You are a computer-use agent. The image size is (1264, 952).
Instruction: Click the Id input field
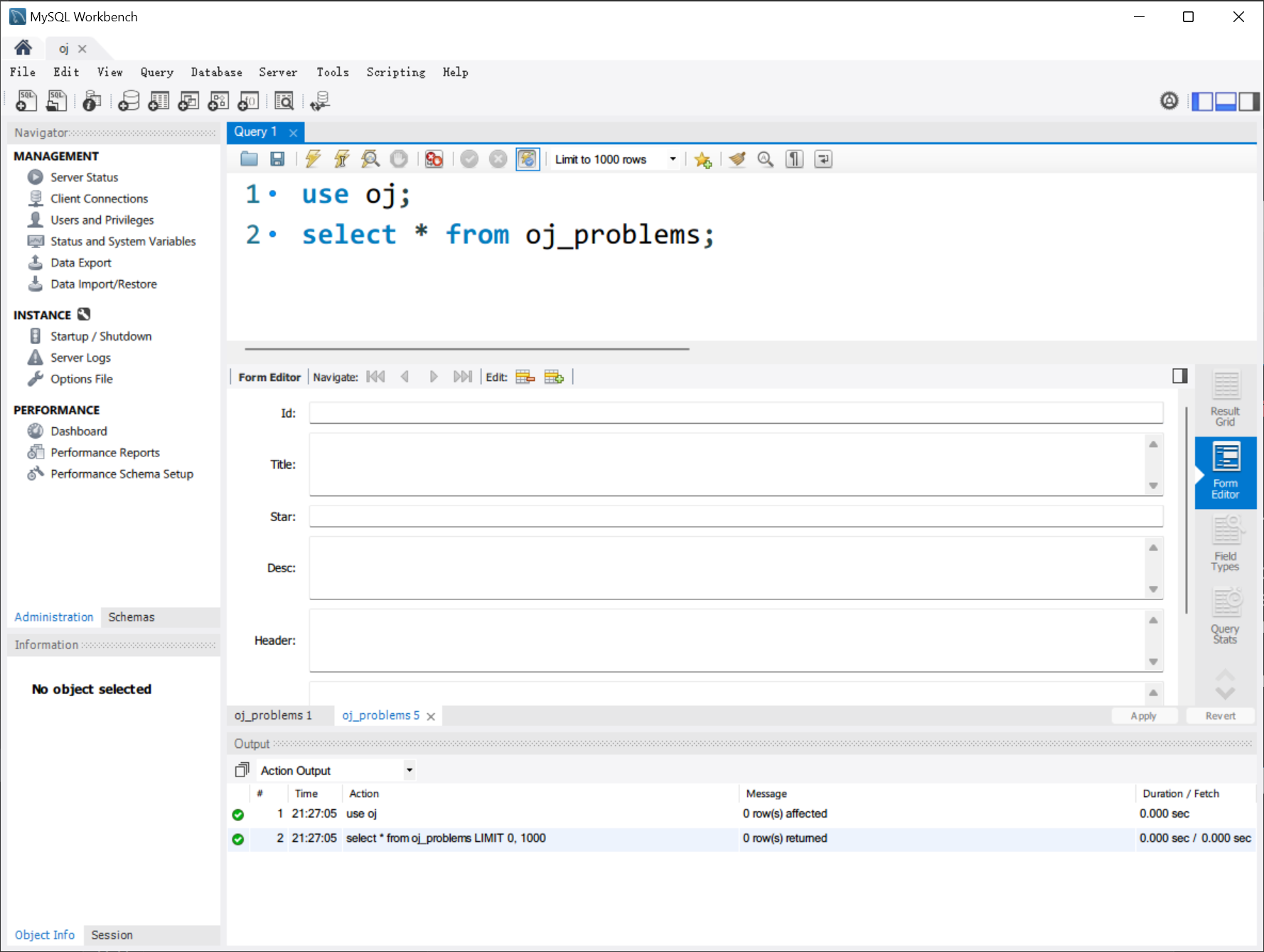(x=736, y=413)
